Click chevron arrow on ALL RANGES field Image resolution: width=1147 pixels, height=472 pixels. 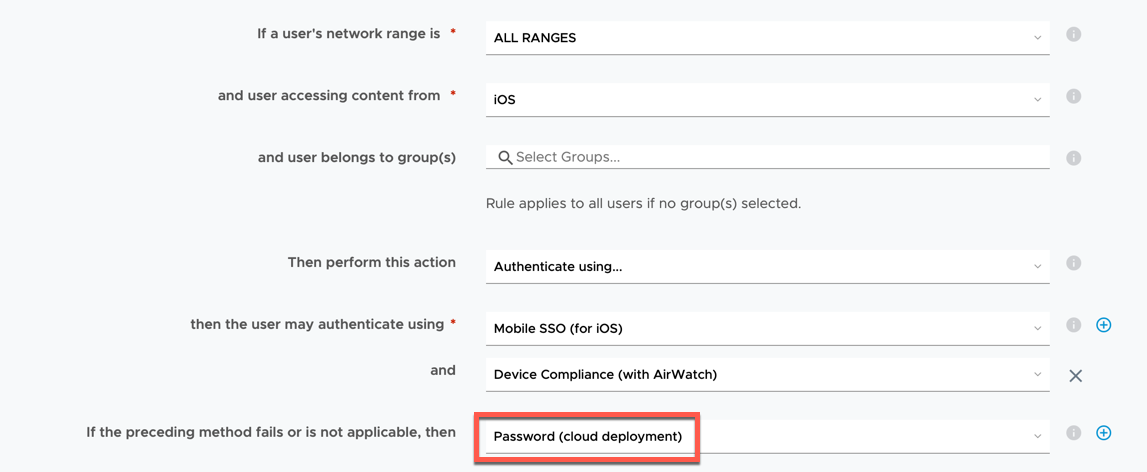1037,38
